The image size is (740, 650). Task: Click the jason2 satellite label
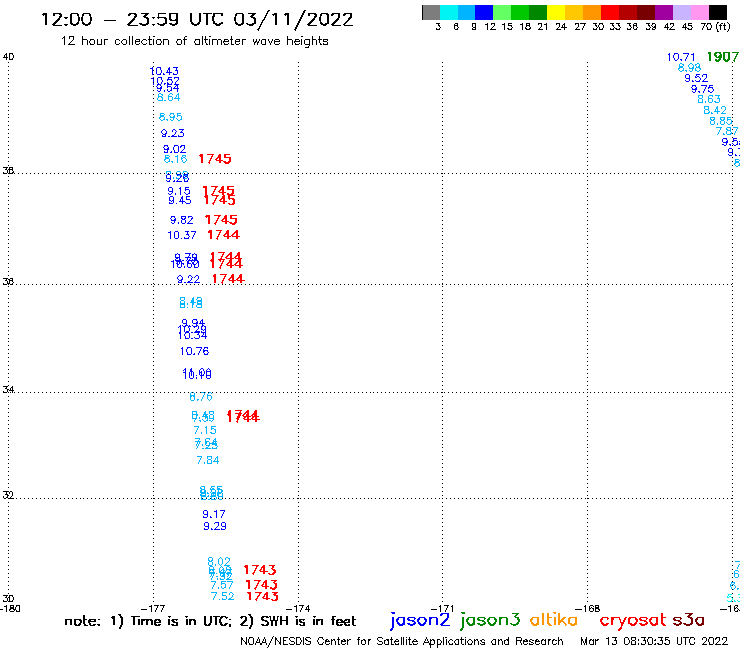(x=420, y=620)
